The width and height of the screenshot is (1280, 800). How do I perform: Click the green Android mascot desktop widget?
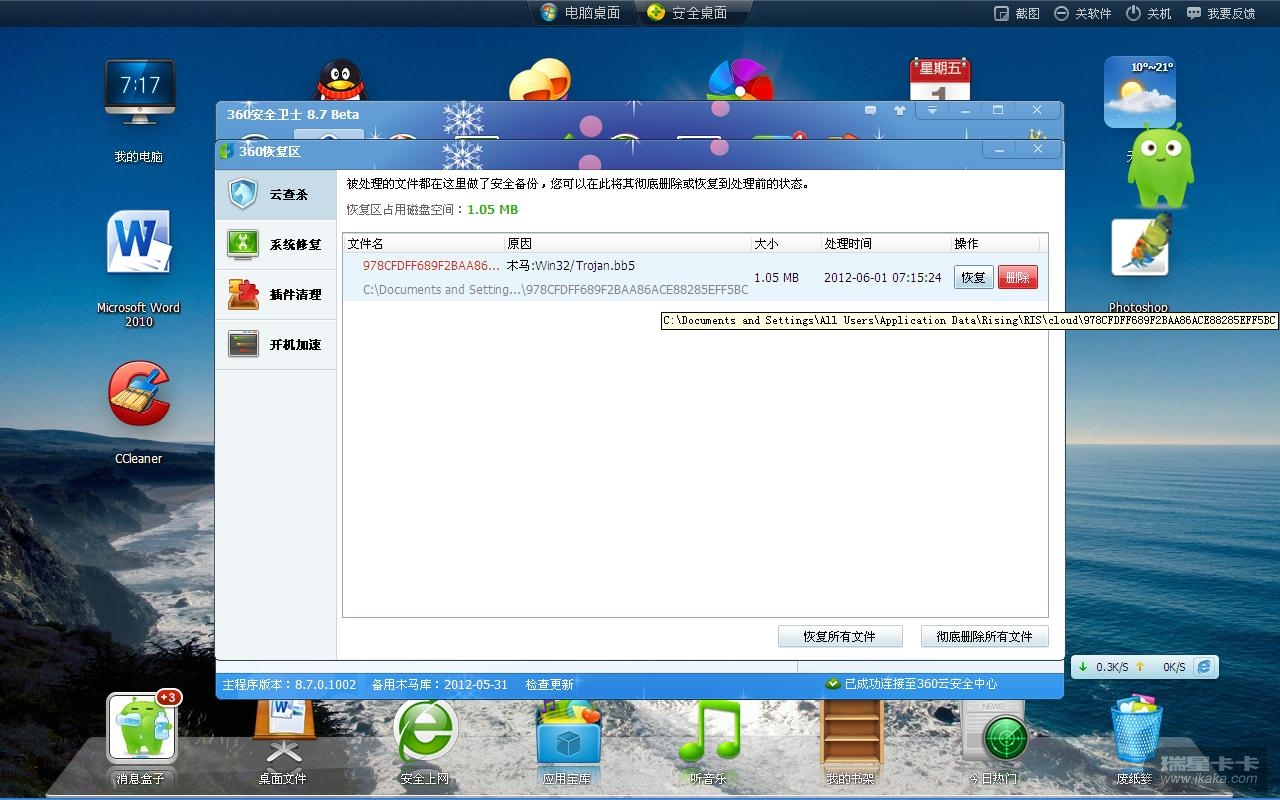(1160, 166)
